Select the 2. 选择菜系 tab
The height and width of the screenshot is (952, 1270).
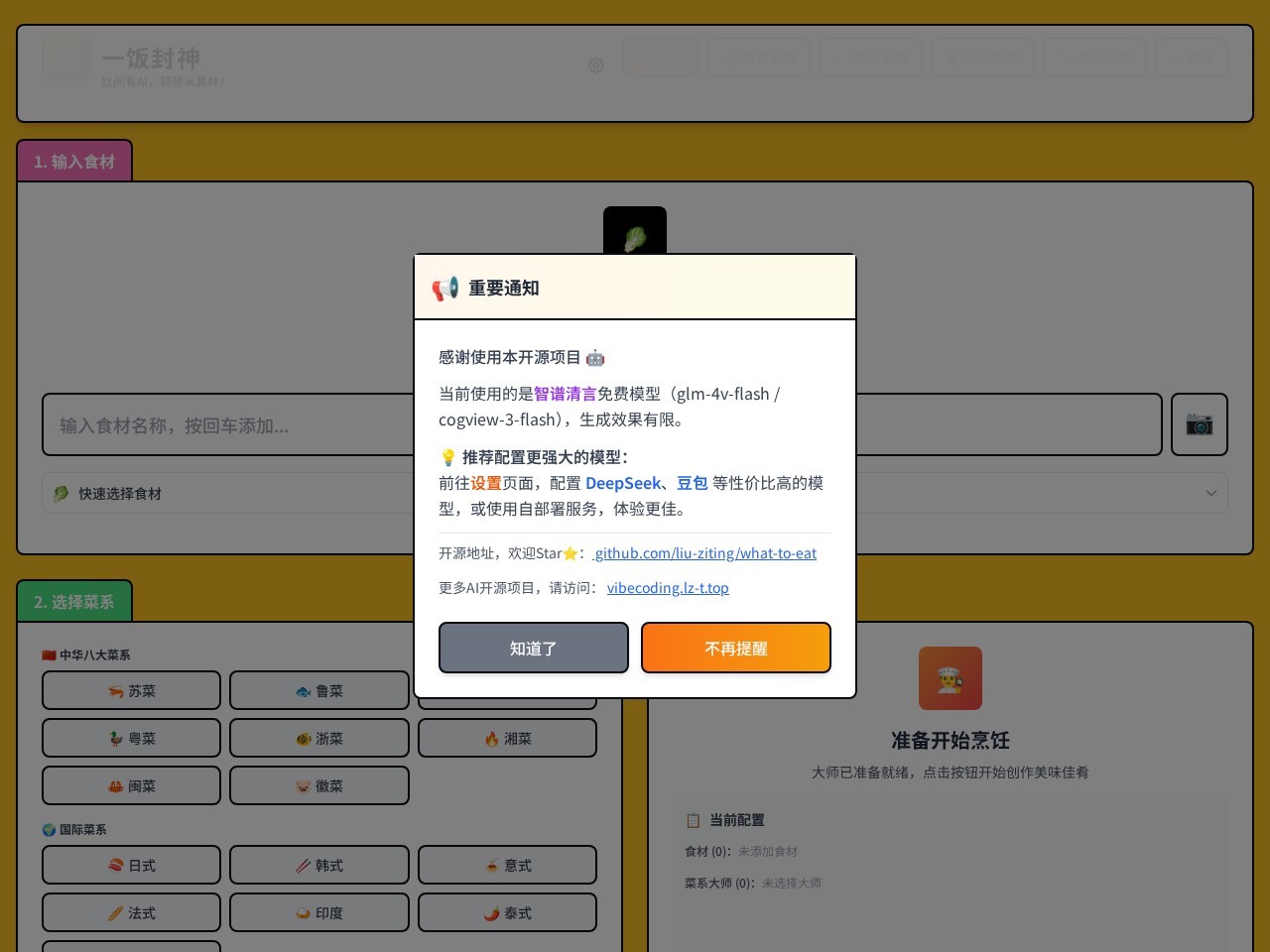point(74,602)
